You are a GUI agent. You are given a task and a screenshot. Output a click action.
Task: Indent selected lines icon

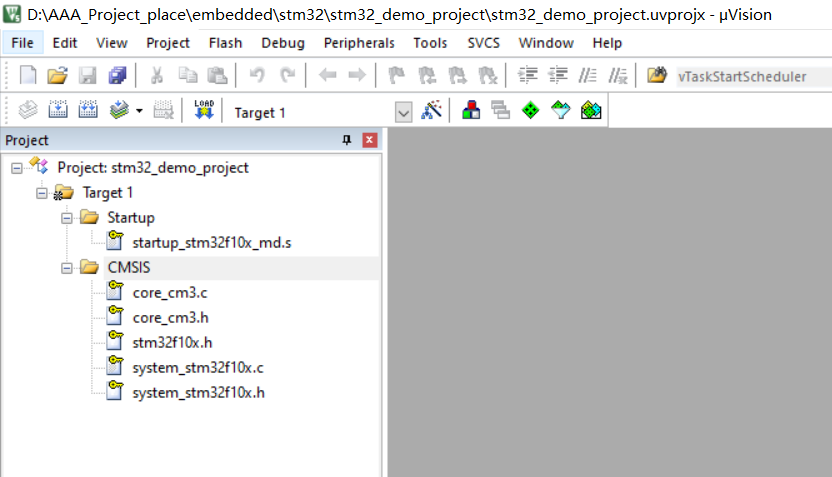pyautogui.click(x=527, y=75)
